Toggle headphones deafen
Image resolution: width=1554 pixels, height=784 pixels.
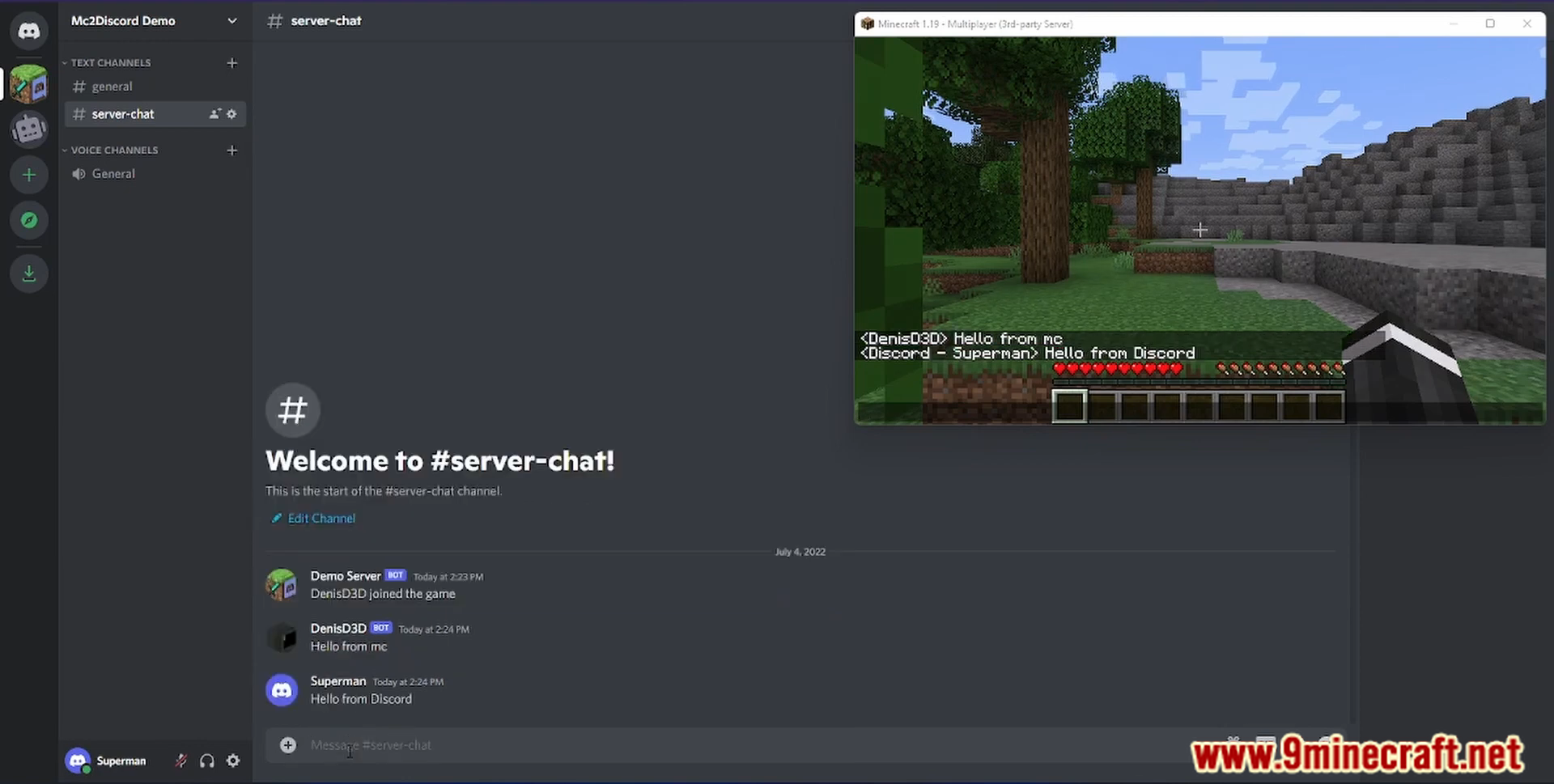pyautogui.click(x=207, y=761)
